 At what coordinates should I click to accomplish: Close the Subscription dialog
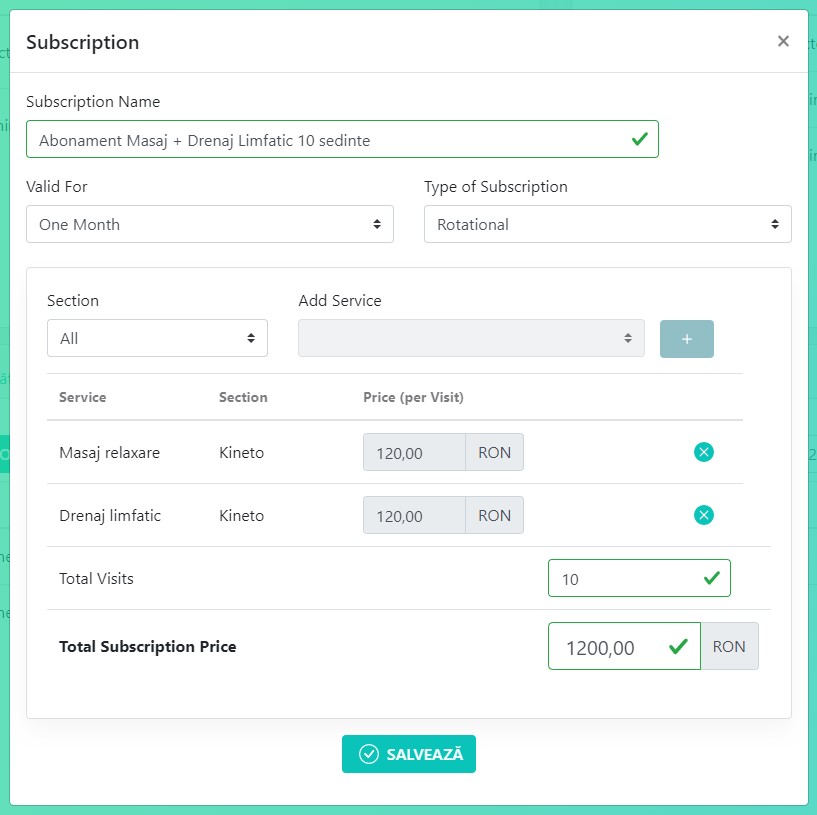(783, 41)
